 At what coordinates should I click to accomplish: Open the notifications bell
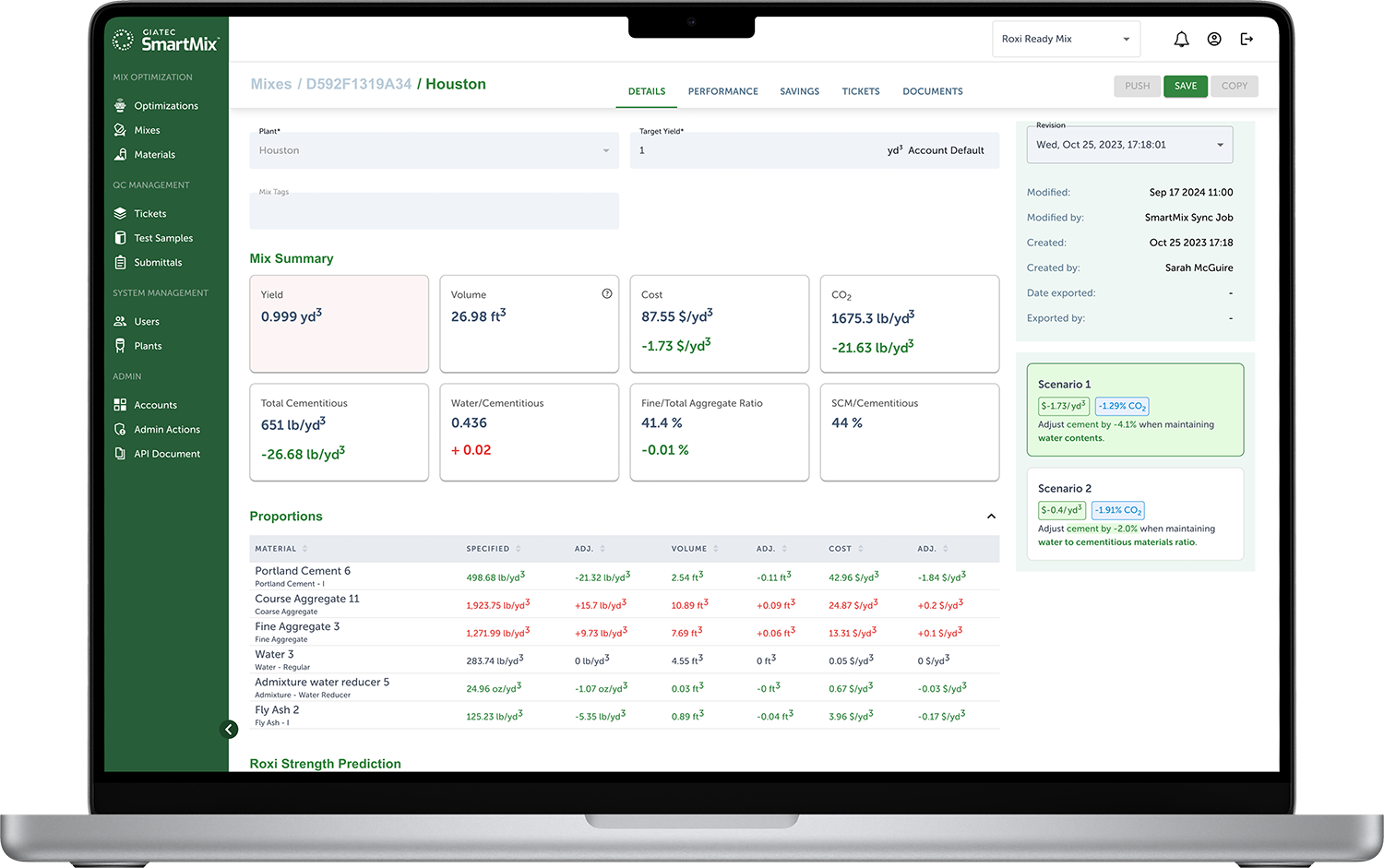pyautogui.click(x=1181, y=39)
